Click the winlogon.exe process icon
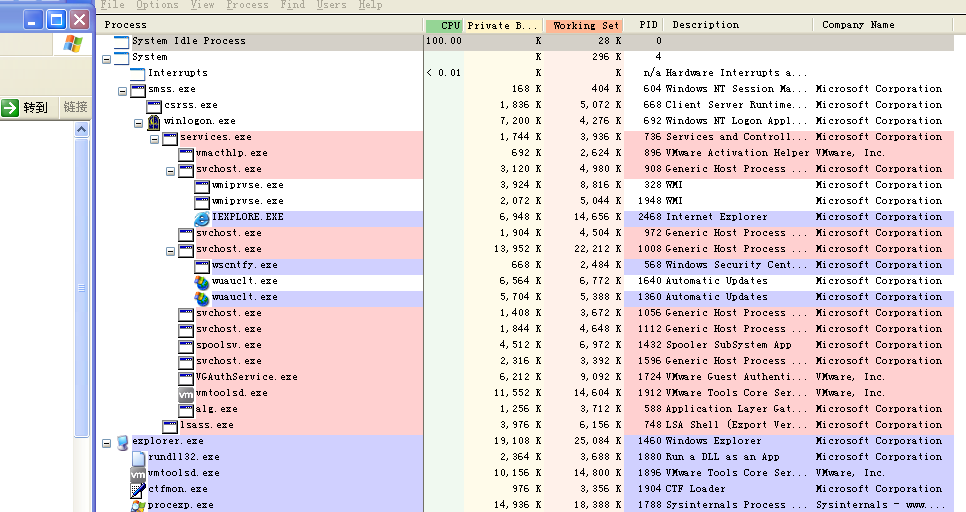 pos(153,122)
